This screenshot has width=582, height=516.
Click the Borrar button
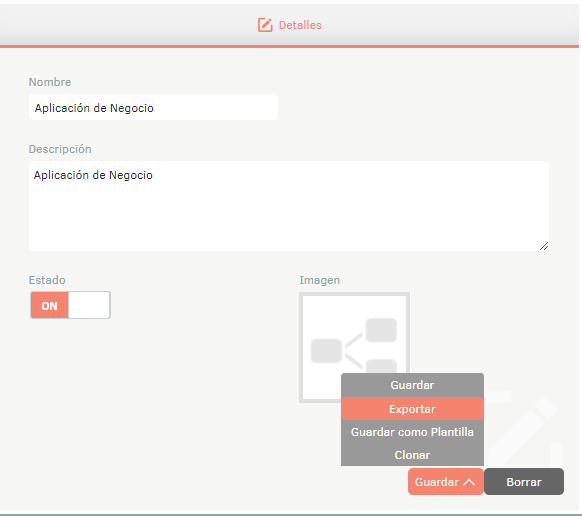coord(524,481)
